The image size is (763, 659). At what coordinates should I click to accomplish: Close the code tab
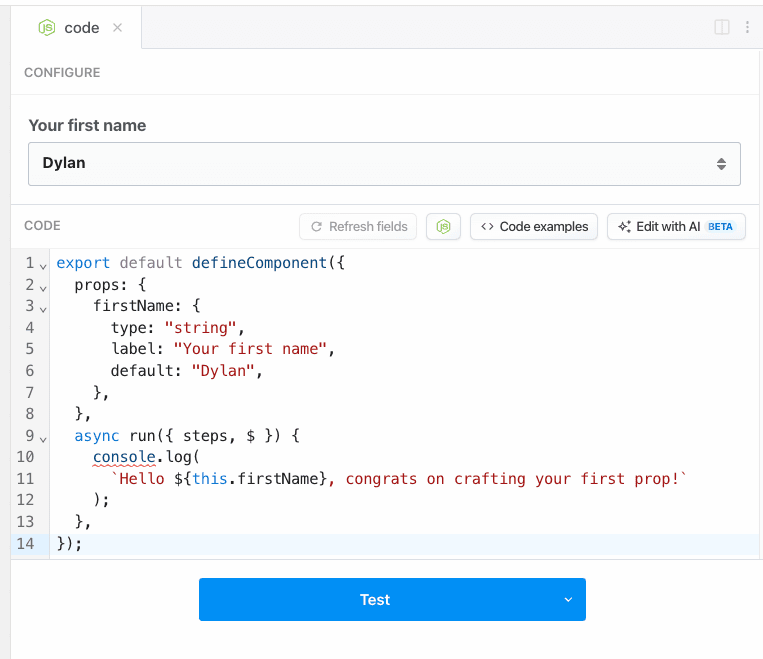[x=117, y=28]
